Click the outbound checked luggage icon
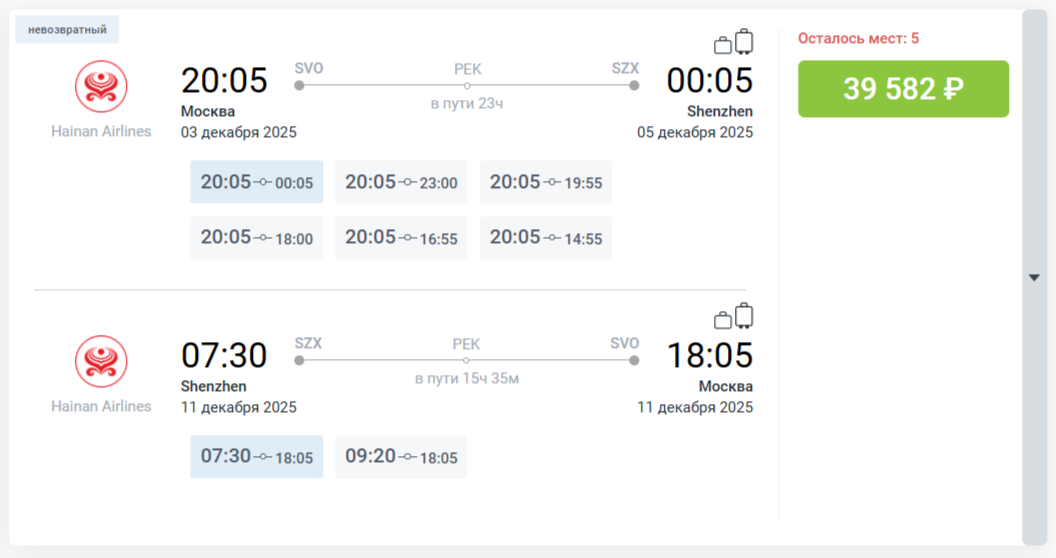The image size is (1056, 558). 744,41
